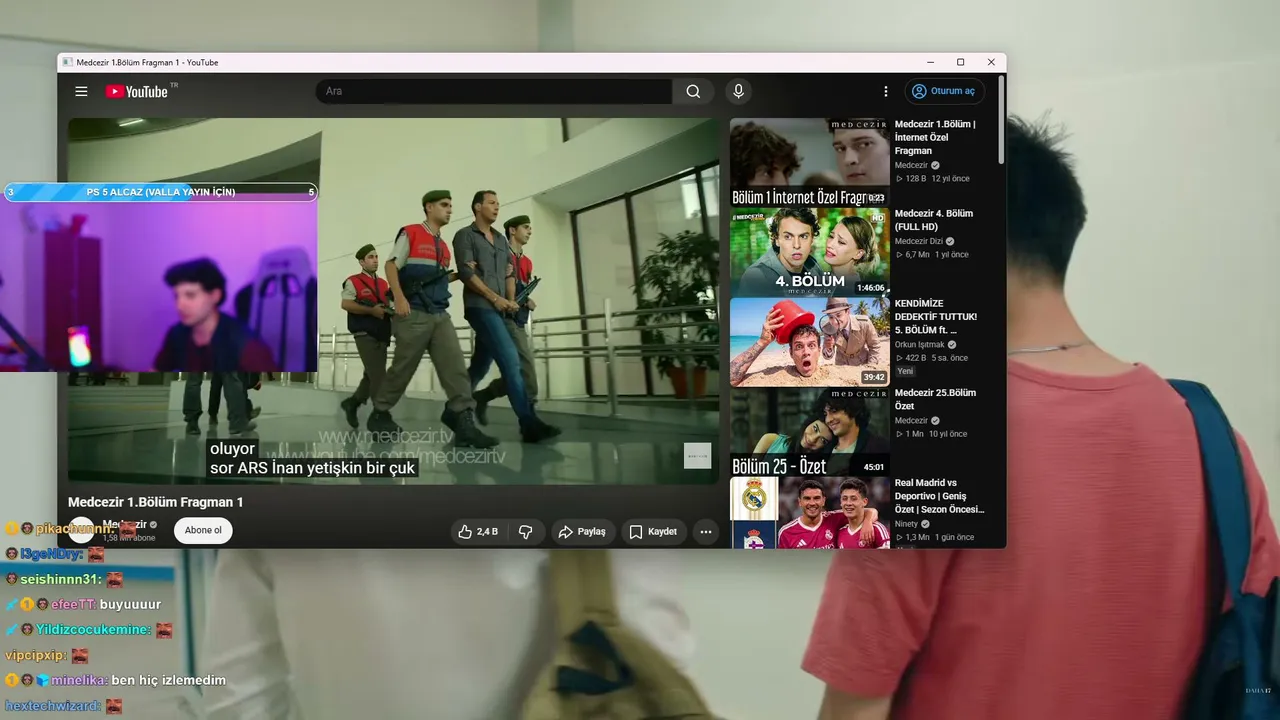Click chat username seishinnn31
Image resolution: width=1280 pixels, height=720 pixels.
point(61,579)
